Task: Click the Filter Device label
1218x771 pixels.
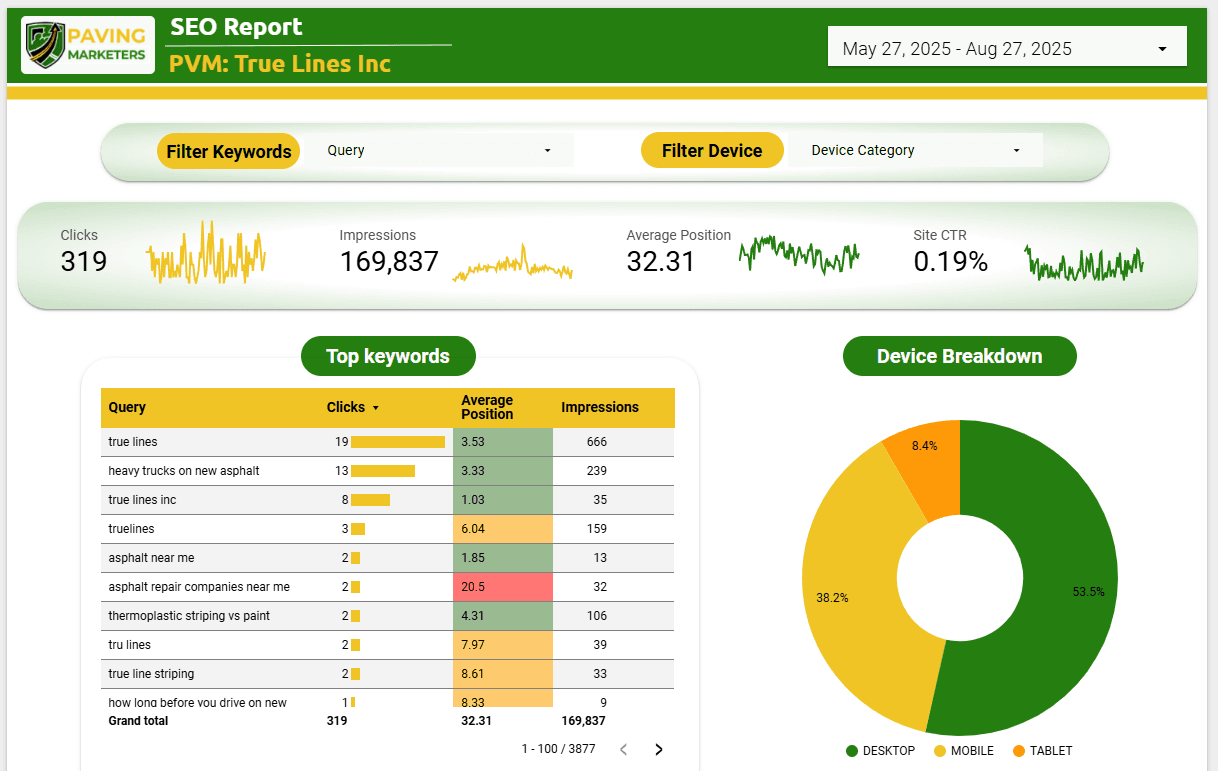Action: pyautogui.click(x=712, y=151)
